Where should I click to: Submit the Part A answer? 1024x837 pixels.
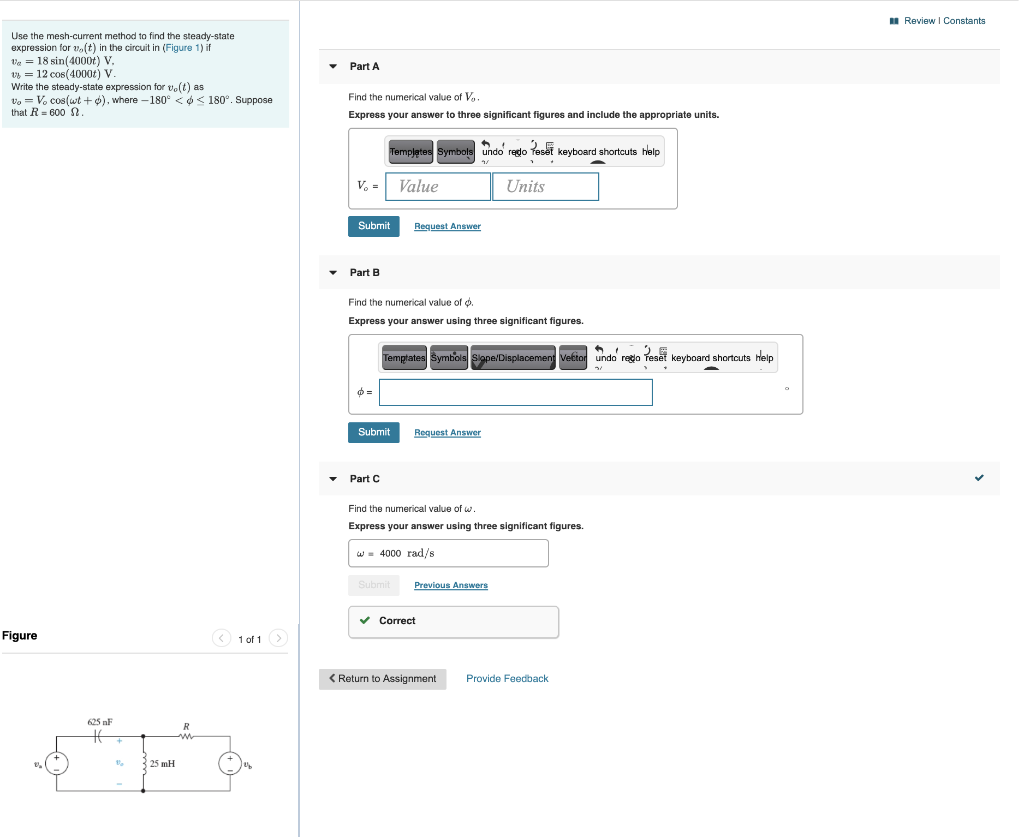373,226
